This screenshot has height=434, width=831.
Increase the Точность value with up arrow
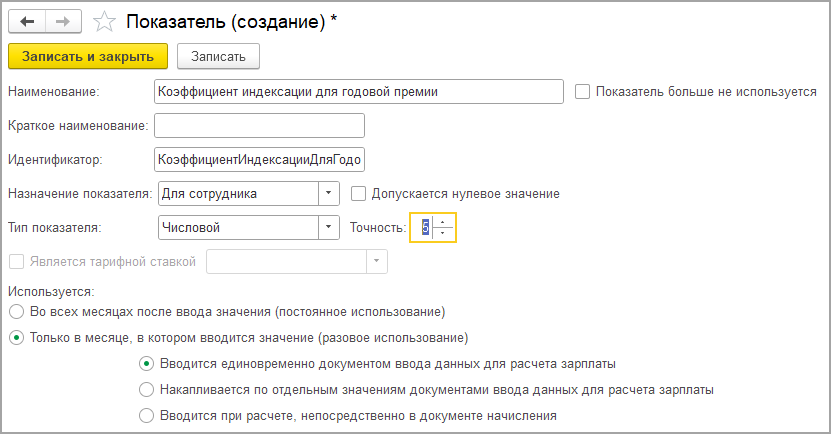pyautogui.click(x=443, y=222)
